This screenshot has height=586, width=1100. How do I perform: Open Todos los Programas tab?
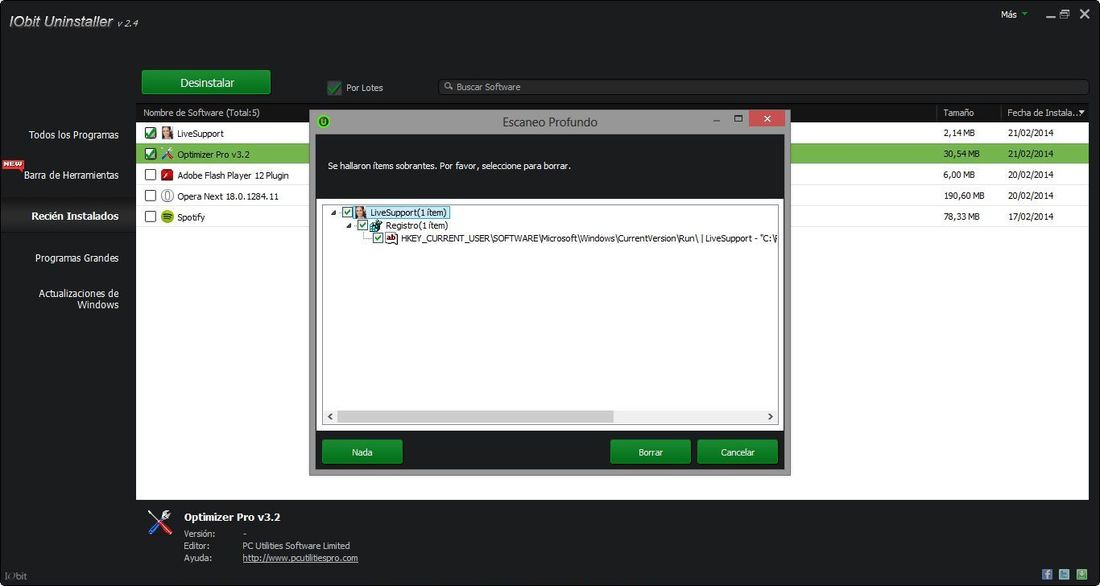click(74, 135)
